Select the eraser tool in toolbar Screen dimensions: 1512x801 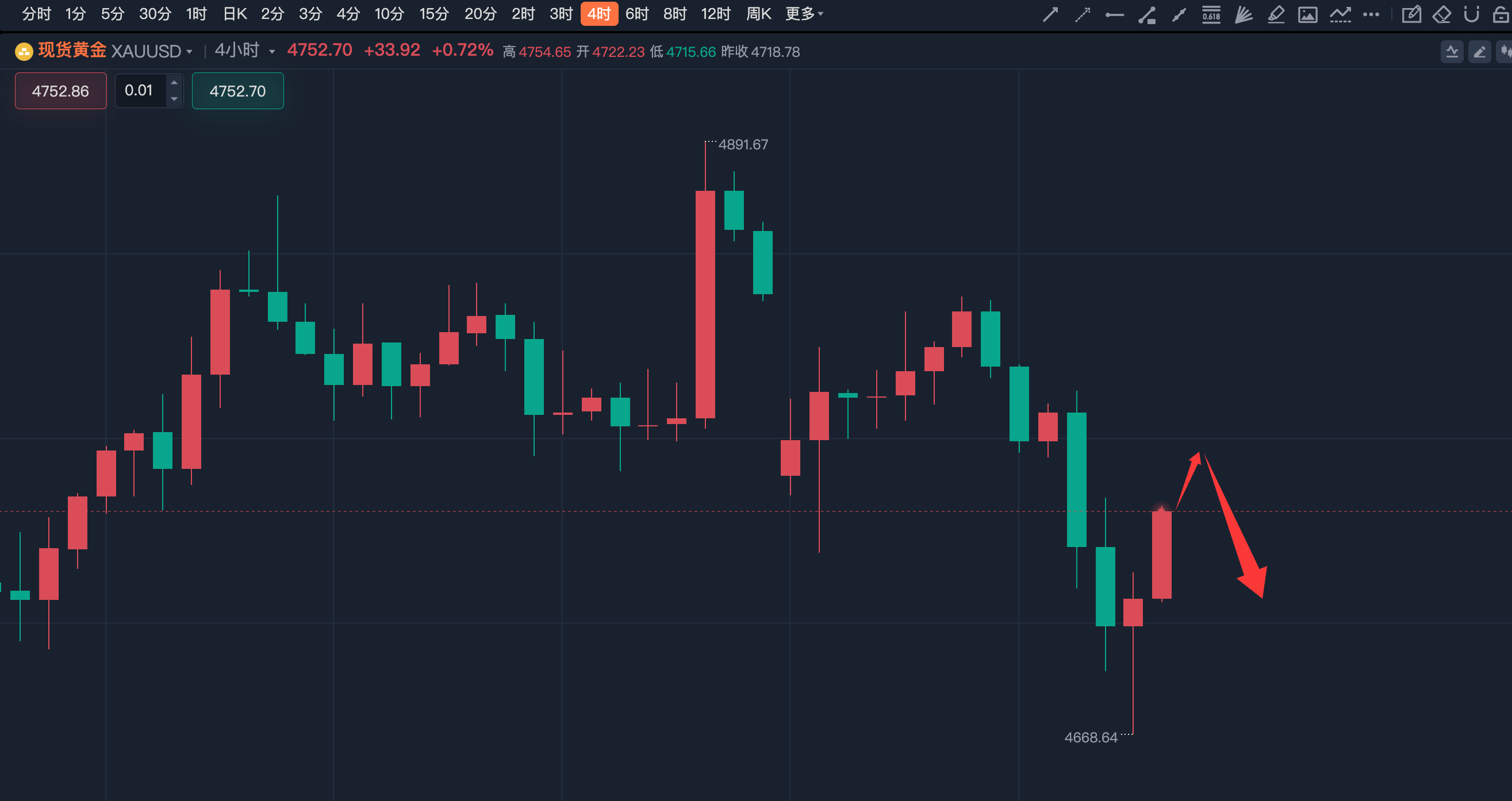(x=1441, y=14)
